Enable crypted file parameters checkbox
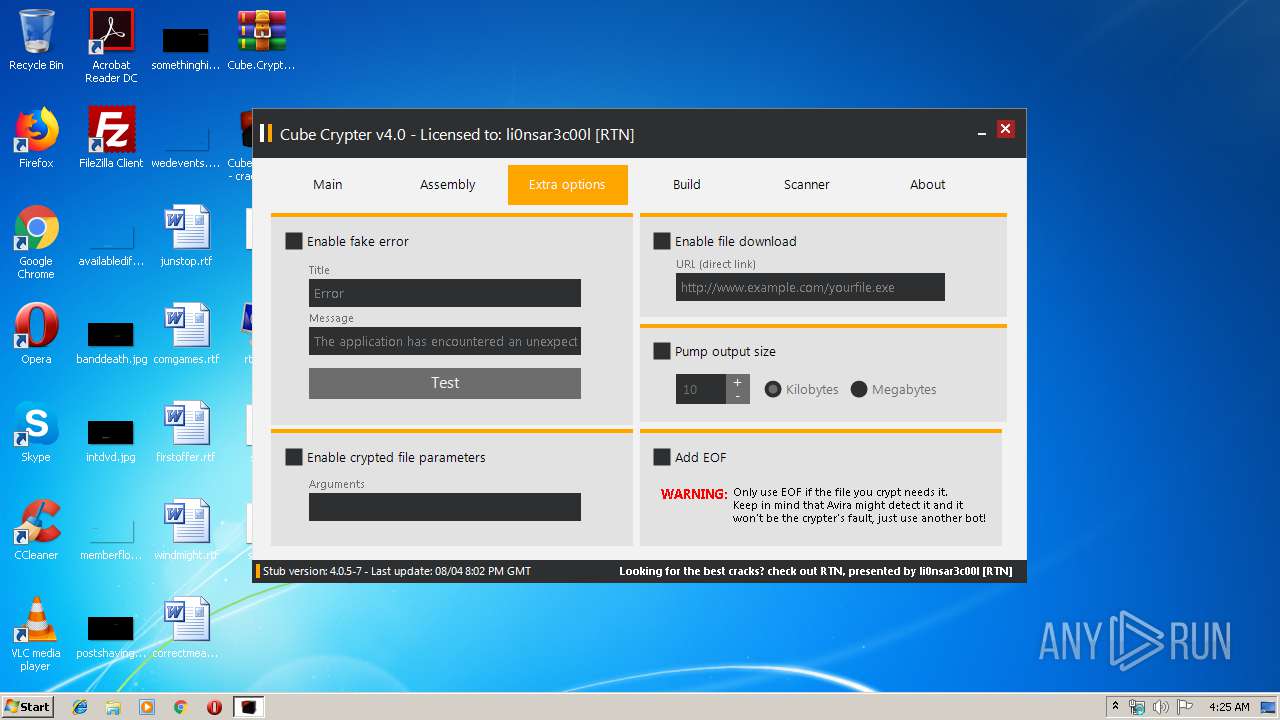Screen dimensions: 1280x720 pos(294,457)
